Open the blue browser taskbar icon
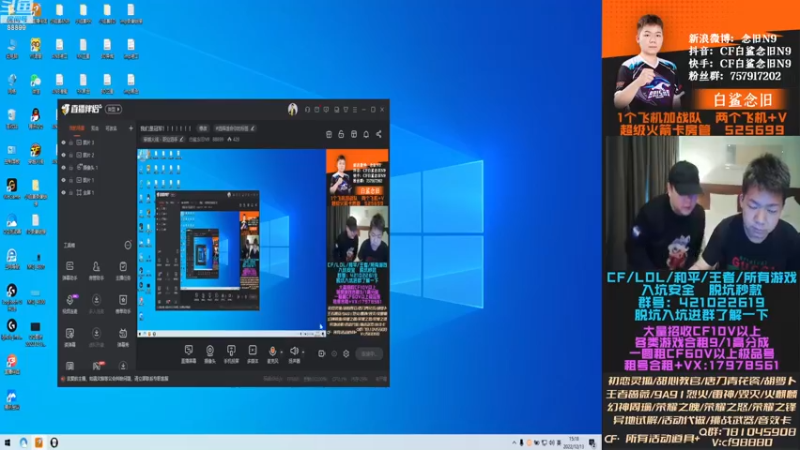 point(23,442)
